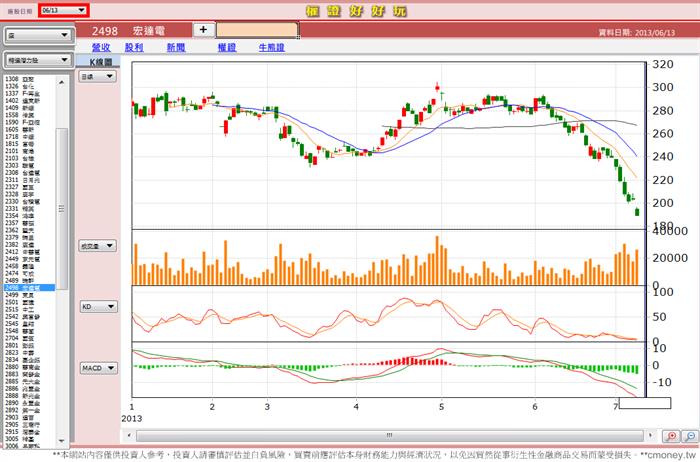Zoom in with the red magnifier icon
This screenshot has height=462, width=700.
[x=671, y=436]
